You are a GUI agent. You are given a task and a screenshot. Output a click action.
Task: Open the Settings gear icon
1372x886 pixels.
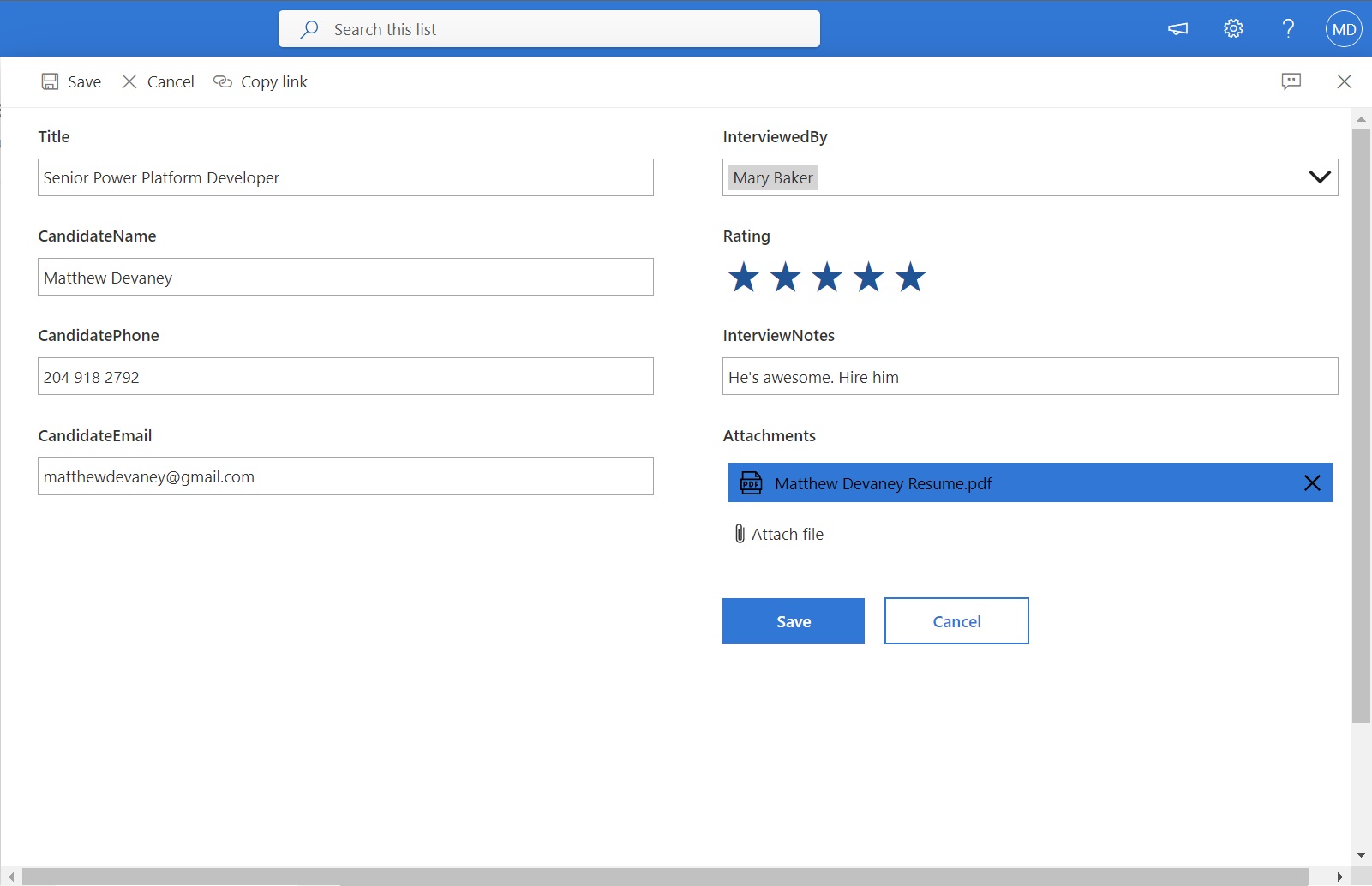point(1232,28)
